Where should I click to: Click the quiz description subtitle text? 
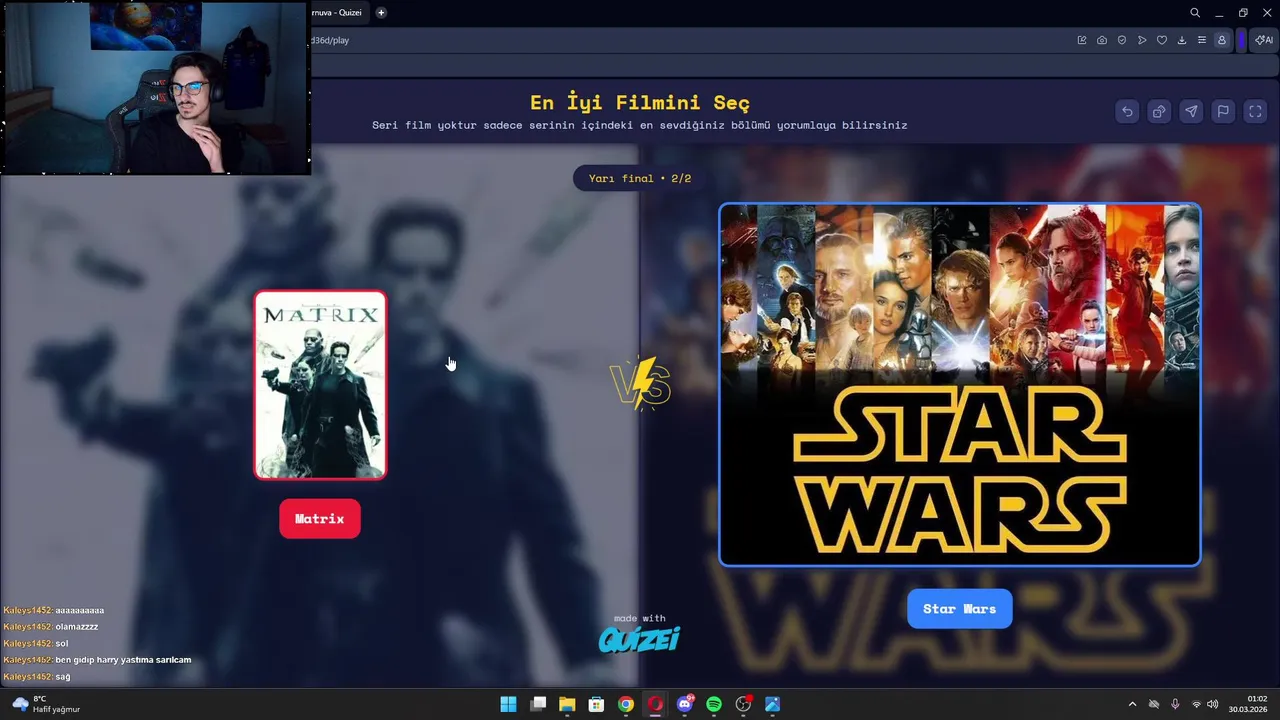(640, 125)
